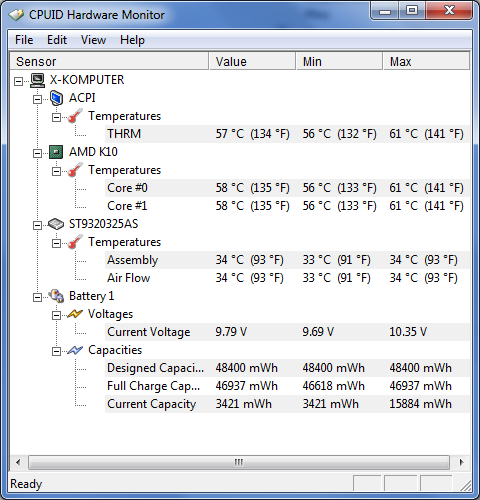Click the X-KOMPUTER computer icon

(x=37, y=80)
